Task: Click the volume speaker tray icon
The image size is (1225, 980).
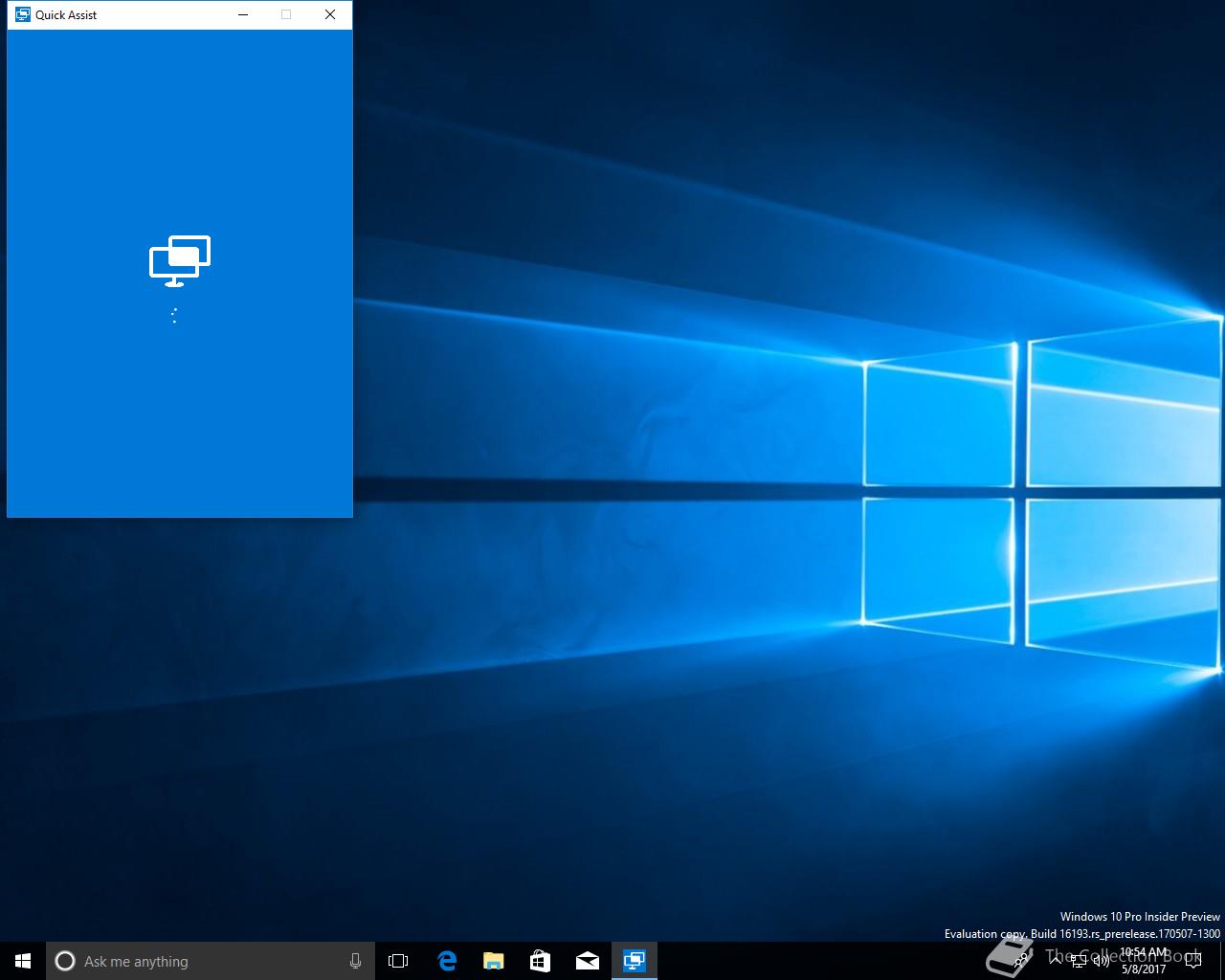Action: [1102, 961]
